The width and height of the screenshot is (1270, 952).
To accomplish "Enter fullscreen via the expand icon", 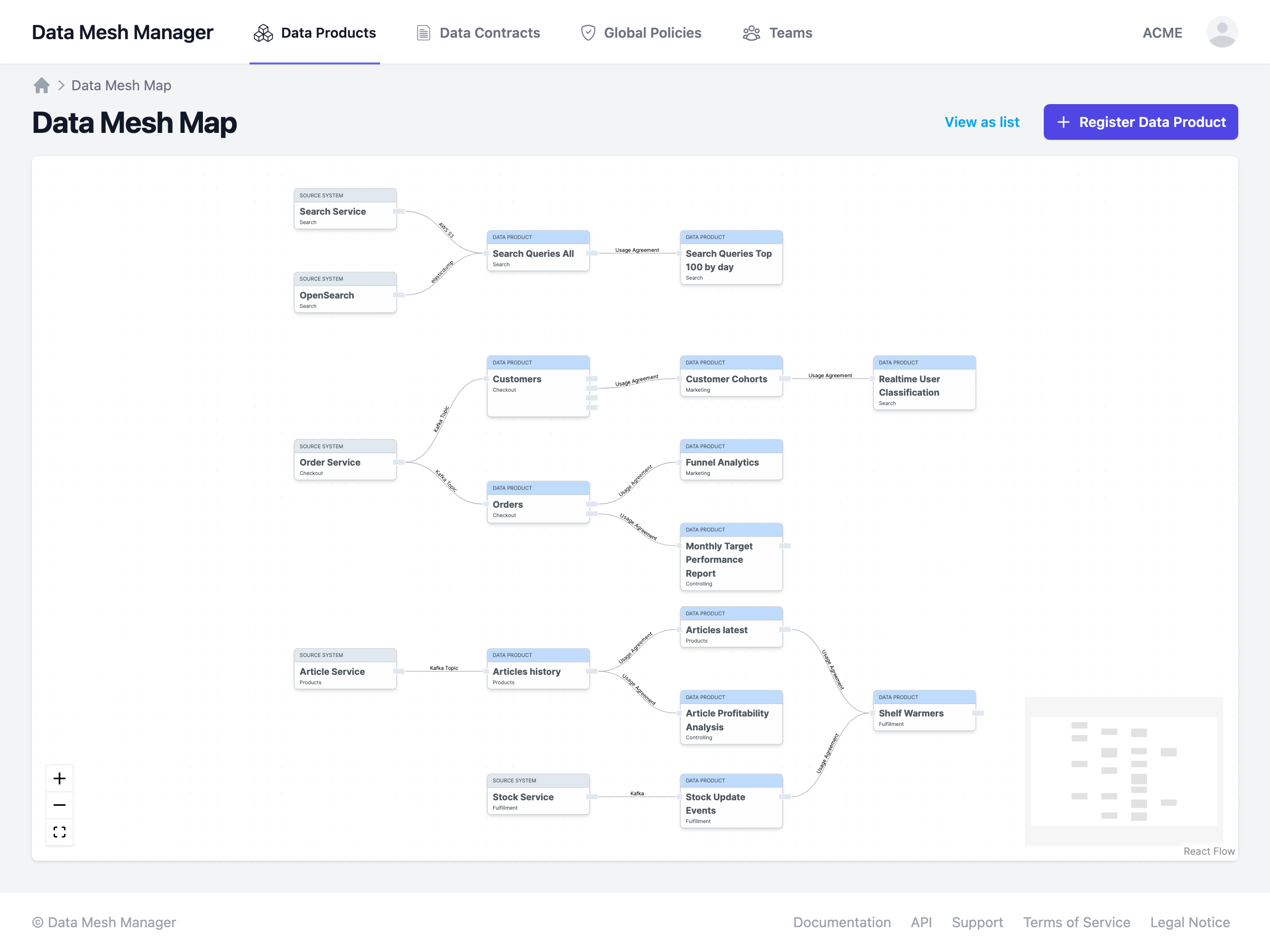I will pos(59,832).
